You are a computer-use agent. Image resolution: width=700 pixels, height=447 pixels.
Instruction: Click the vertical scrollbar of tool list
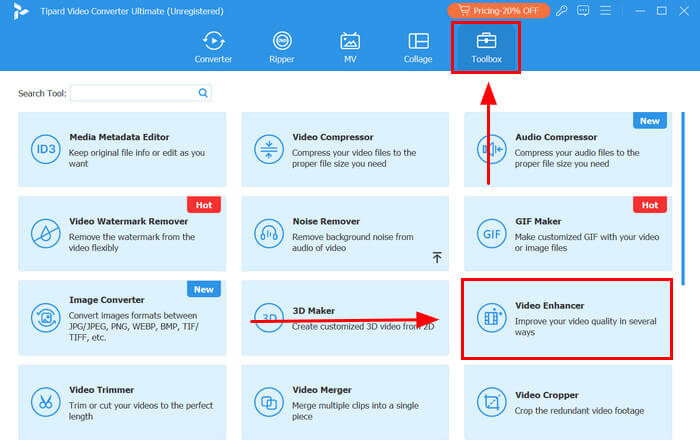[683, 199]
